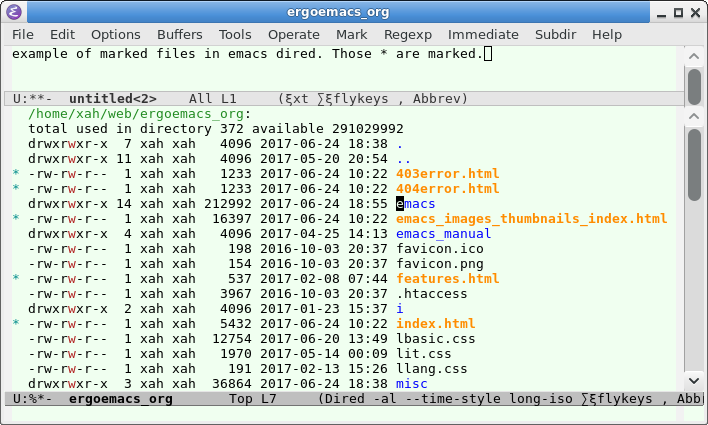Click the mark asterisk beside features.html
Viewport: 708px width, 425px height.
click(16, 278)
